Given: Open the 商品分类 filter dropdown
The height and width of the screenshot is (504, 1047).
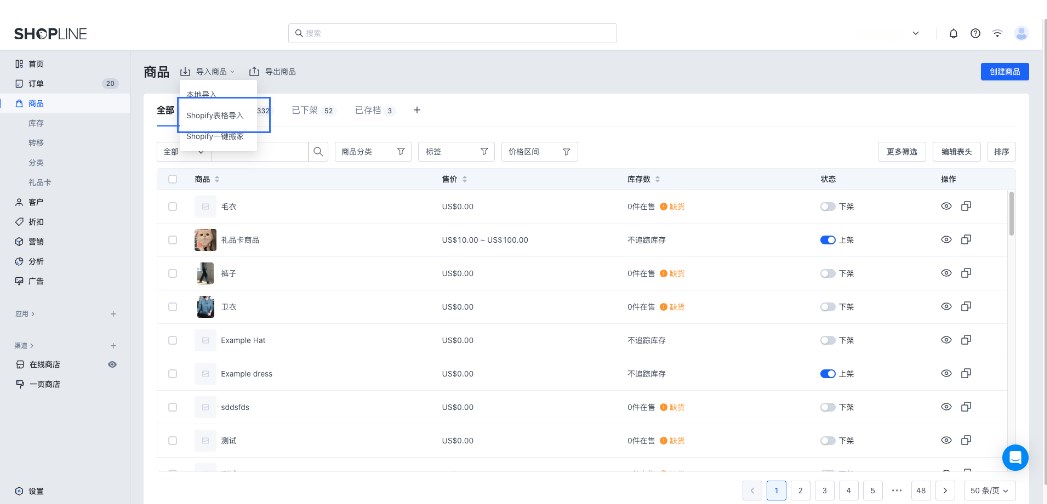Looking at the screenshot, I should 374,152.
